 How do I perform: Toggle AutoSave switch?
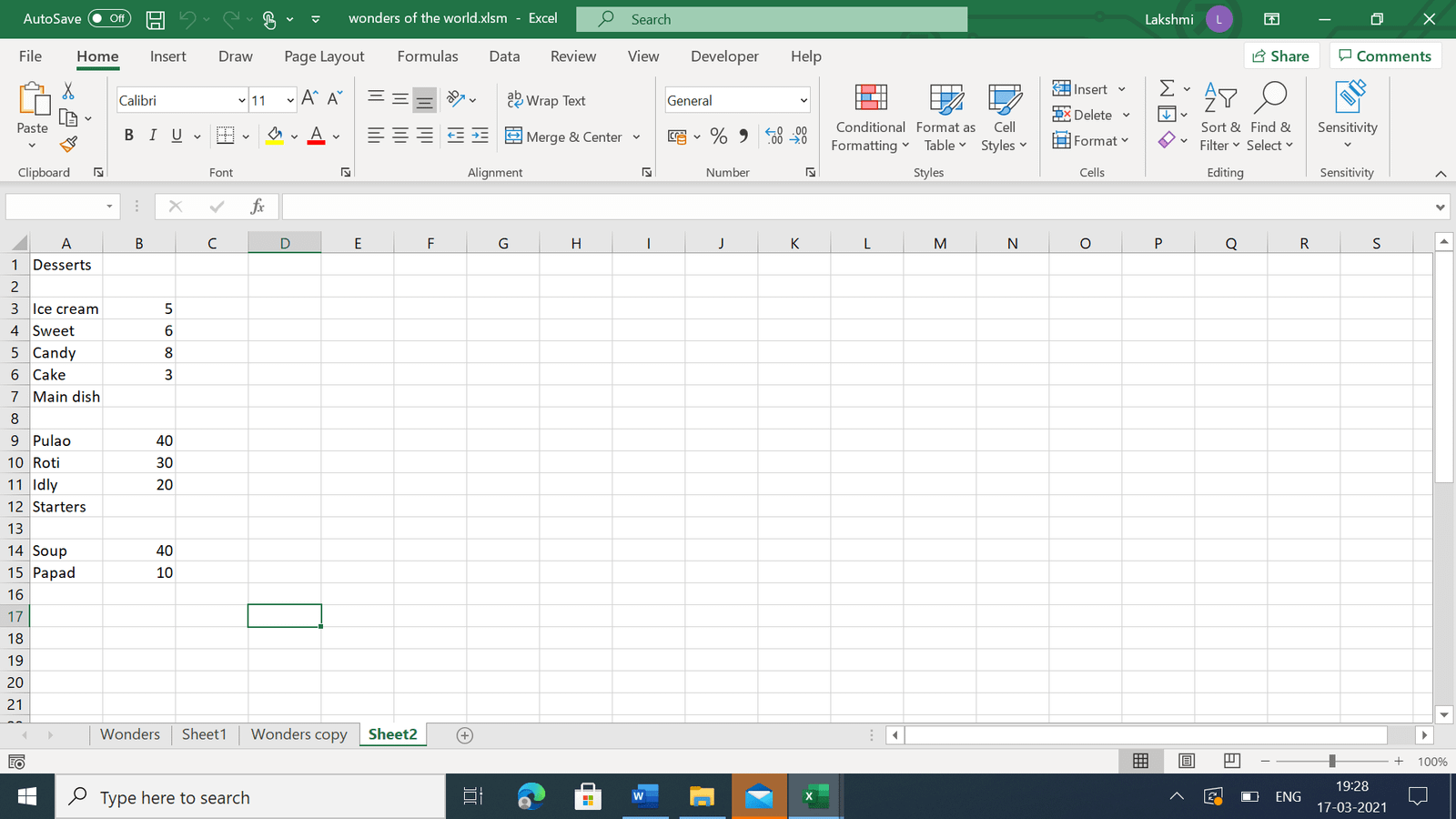pyautogui.click(x=109, y=18)
